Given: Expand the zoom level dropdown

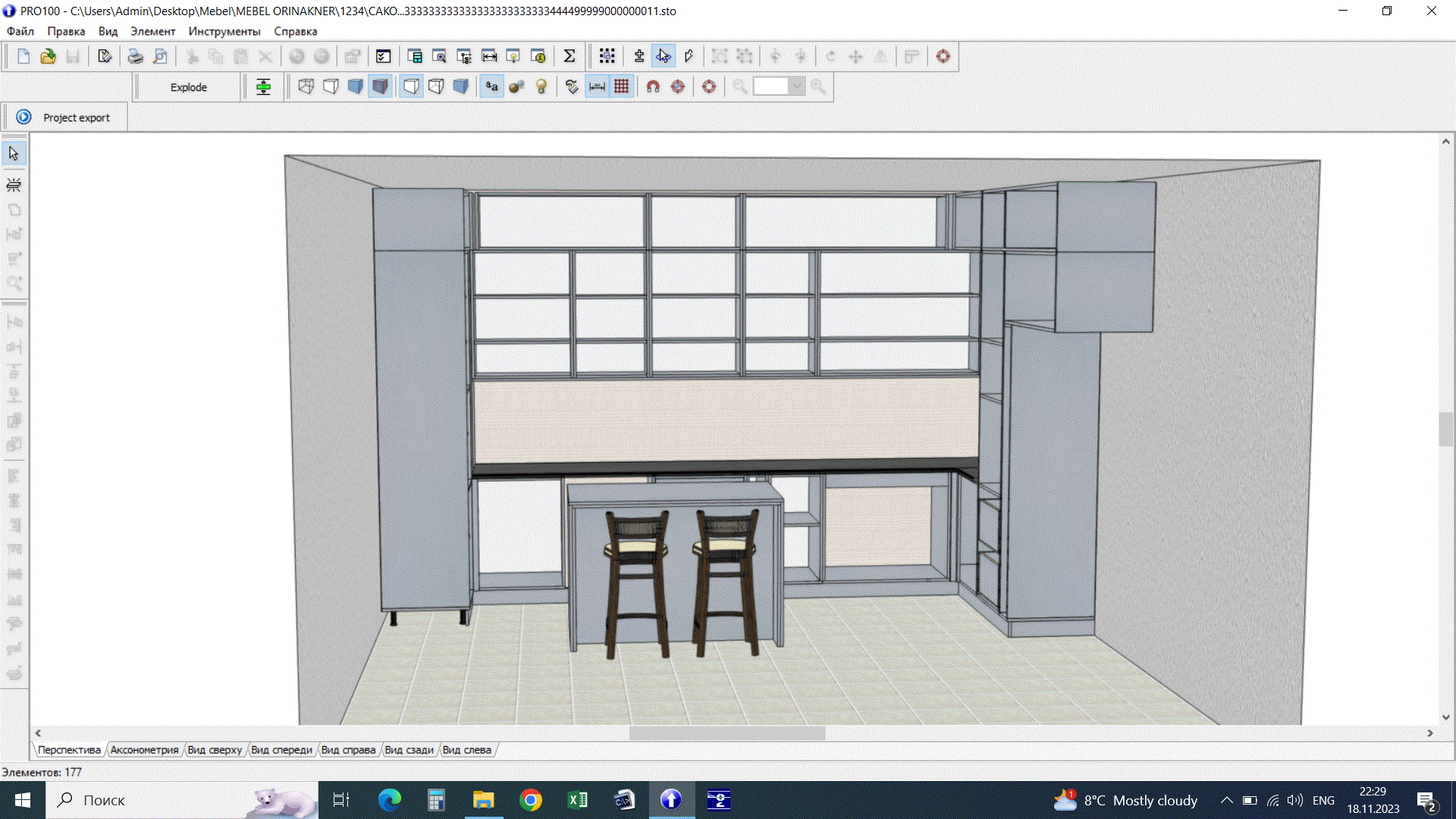Looking at the screenshot, I should point(797,86).
